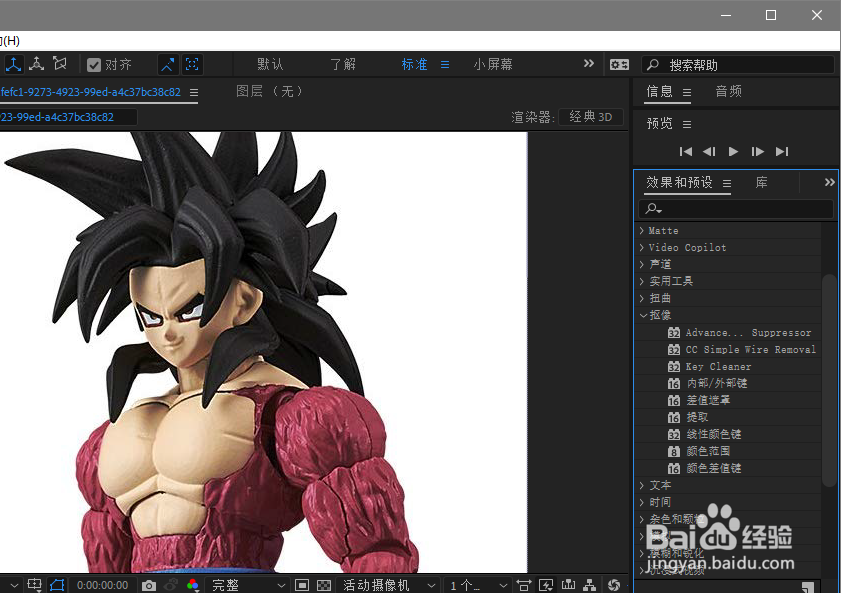Show more workspaces overflow arrows
841x593 pixels.
[x=589, y=64]
